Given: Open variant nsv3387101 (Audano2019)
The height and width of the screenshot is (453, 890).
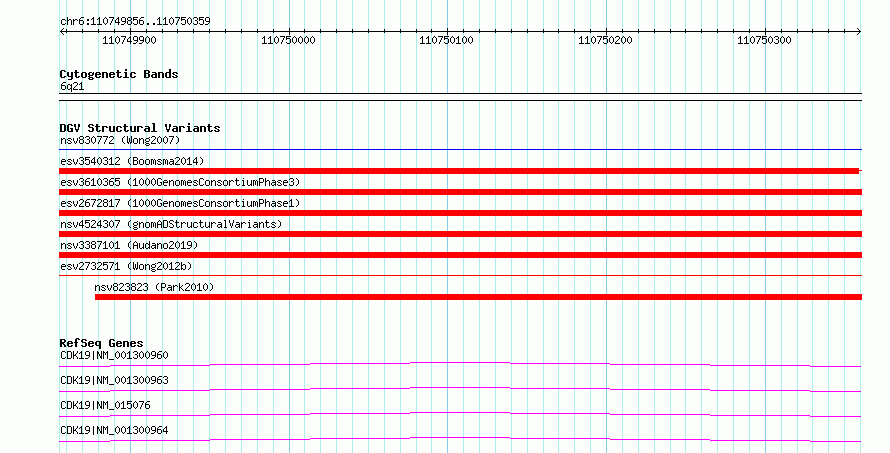Looking at the screenshot, I should [129, 245].
